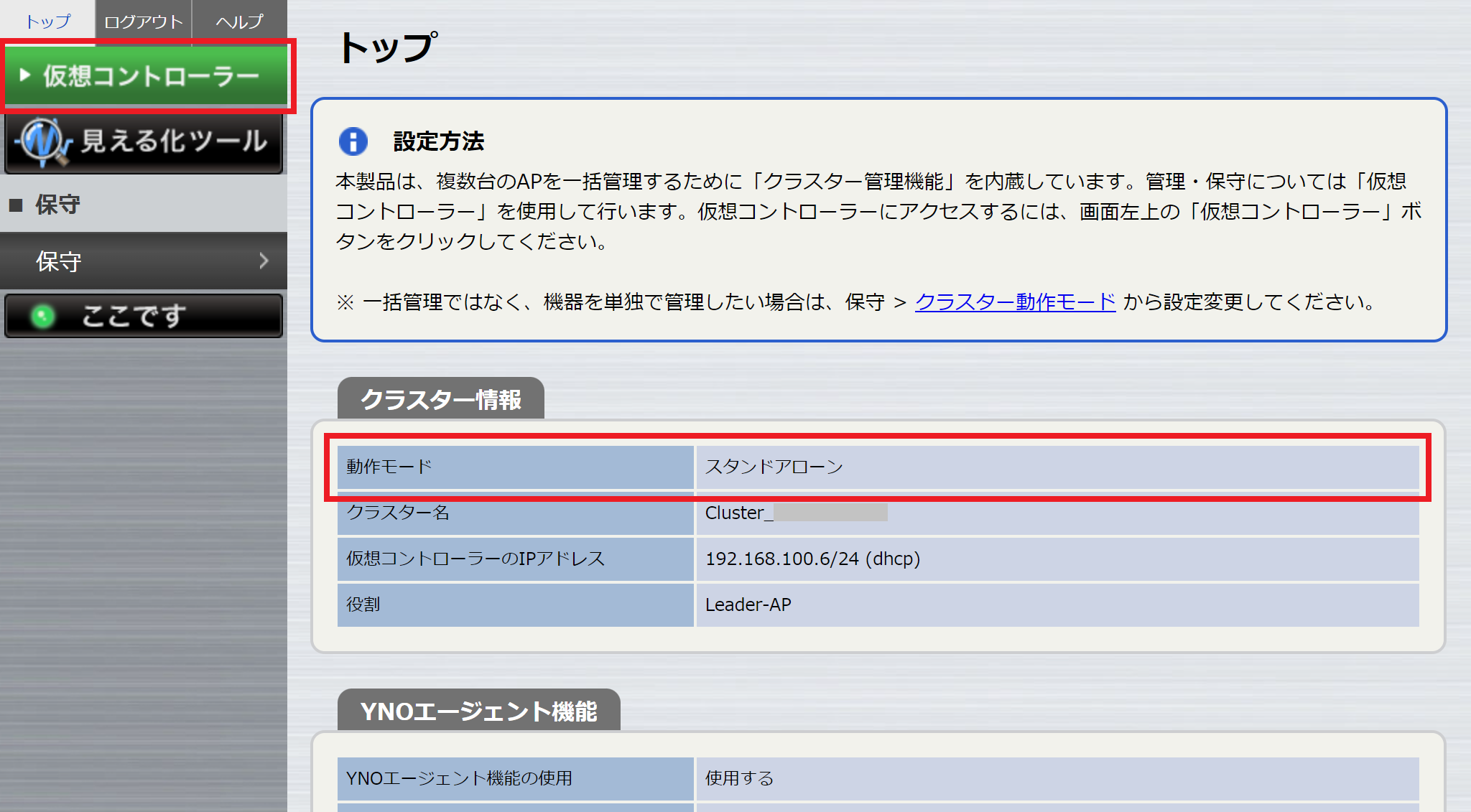The height and width of the screenshot is (812, 1471).
Task: Click the スタンドアローン operating mode value
Action: coord(774,467)
